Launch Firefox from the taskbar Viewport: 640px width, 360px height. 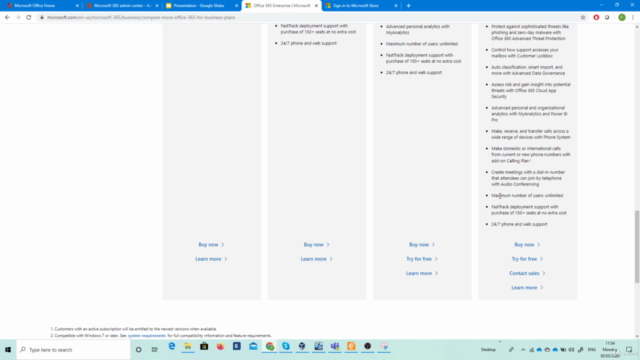coord(220,347)
